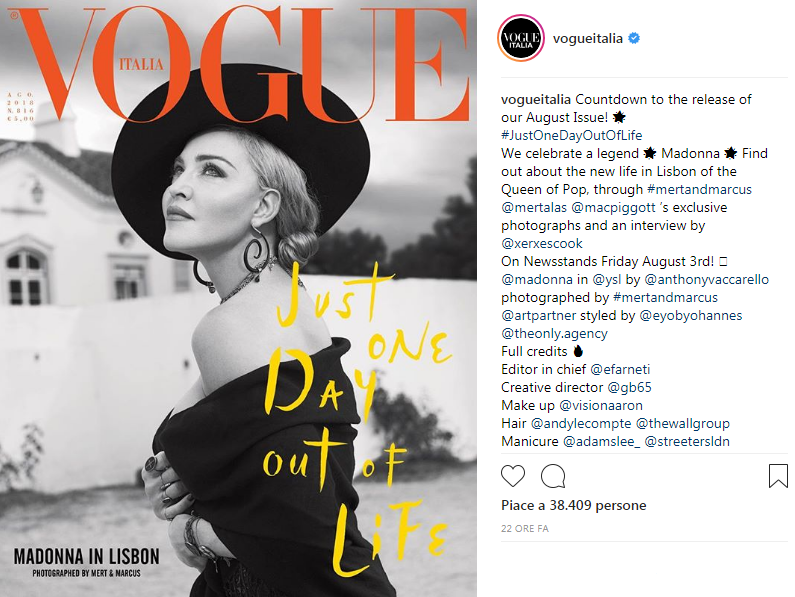Screen dimensions: 795x597
Task: Open the @gb65 creative director mention
Action: pyautogui.click(x=629, y=388)
